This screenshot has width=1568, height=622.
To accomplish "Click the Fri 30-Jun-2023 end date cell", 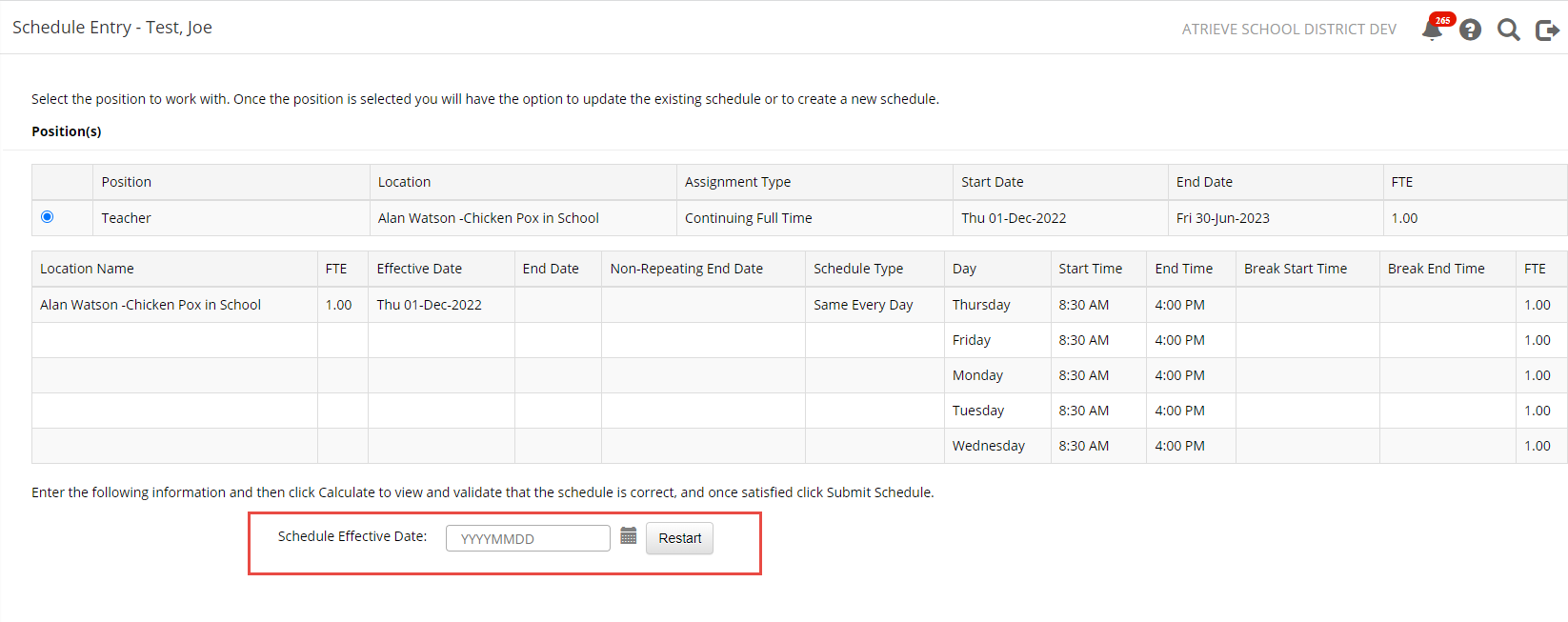I will [1222, 218].
